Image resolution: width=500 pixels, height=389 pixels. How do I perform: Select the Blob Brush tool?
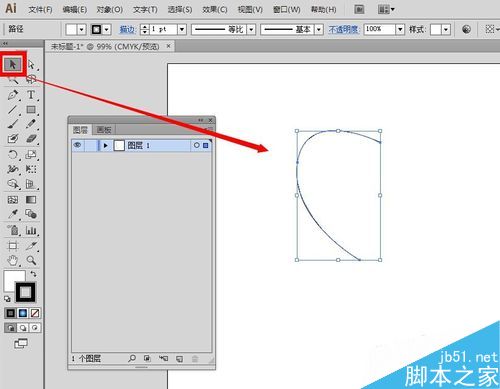13,139
